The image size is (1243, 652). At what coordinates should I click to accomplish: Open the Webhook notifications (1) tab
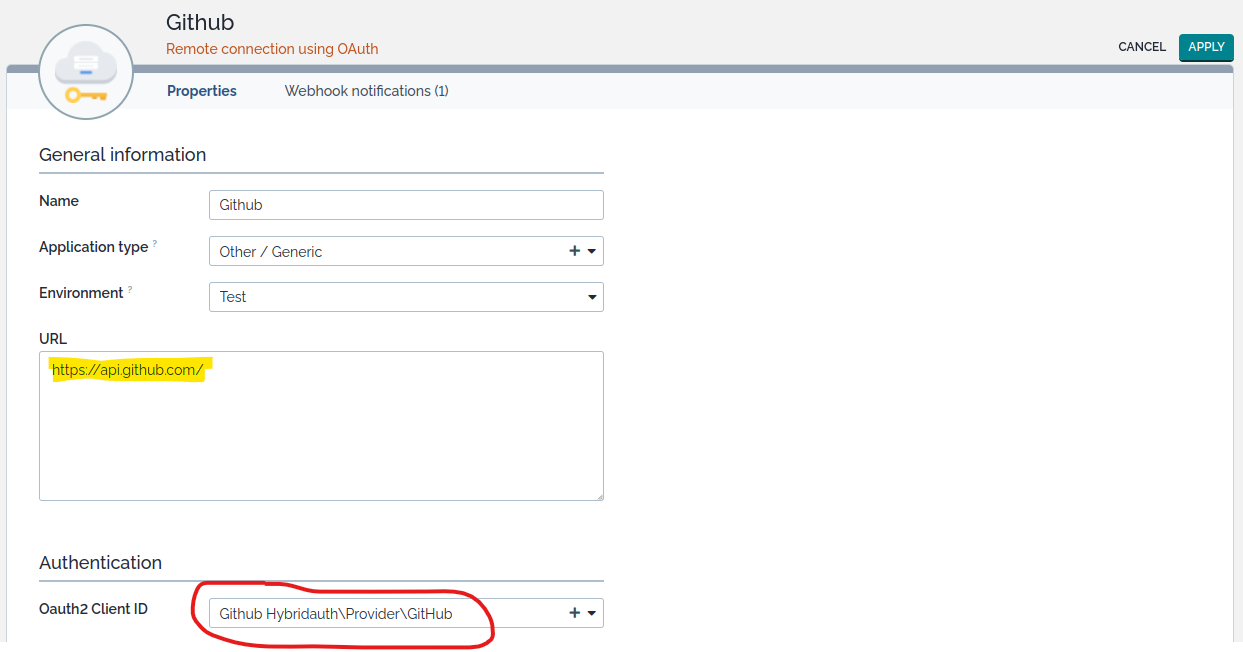click(x=366, y=91)
